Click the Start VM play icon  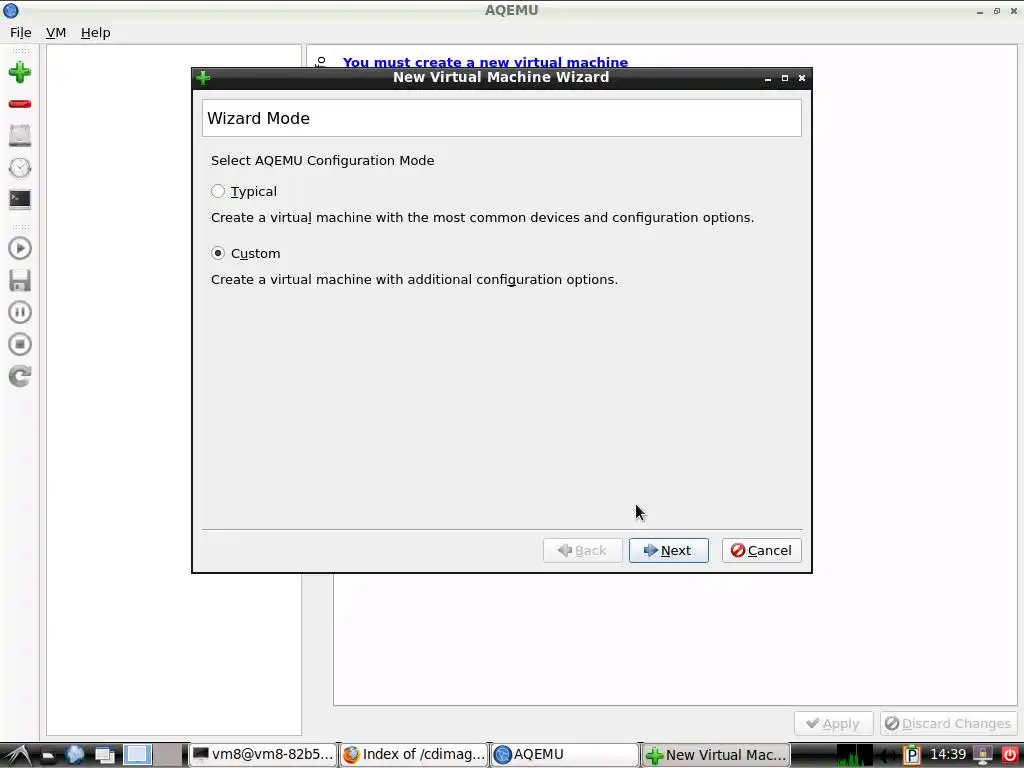[20, 248]
